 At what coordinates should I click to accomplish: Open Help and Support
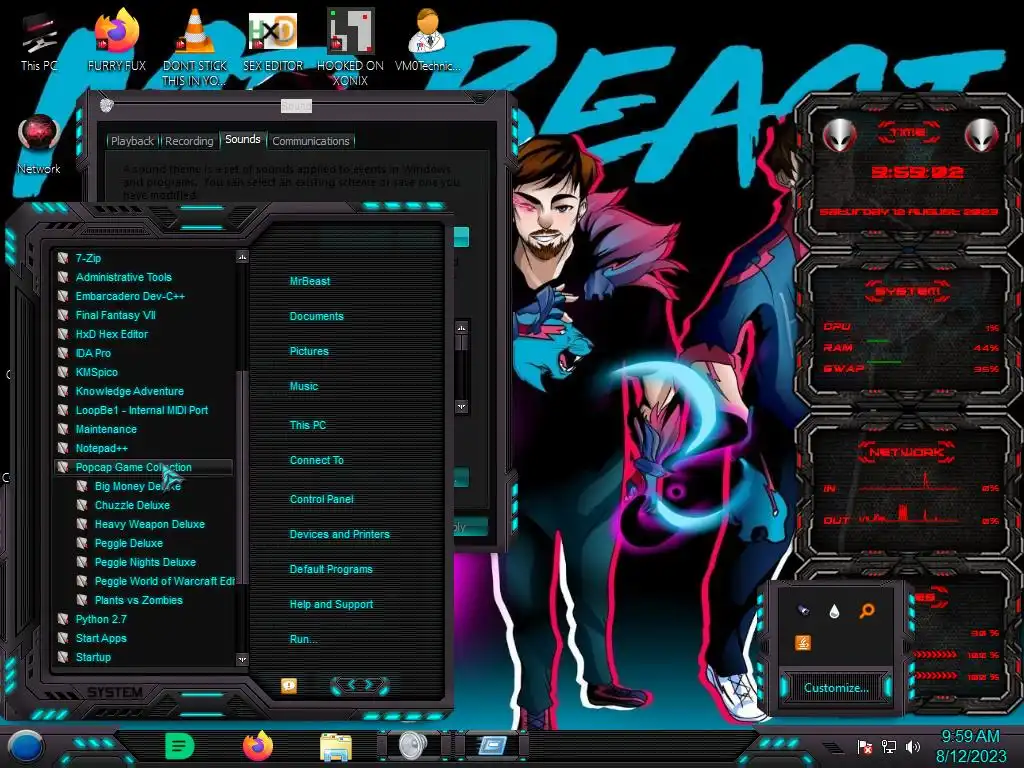pyautogui.click(x=331, y=605)
